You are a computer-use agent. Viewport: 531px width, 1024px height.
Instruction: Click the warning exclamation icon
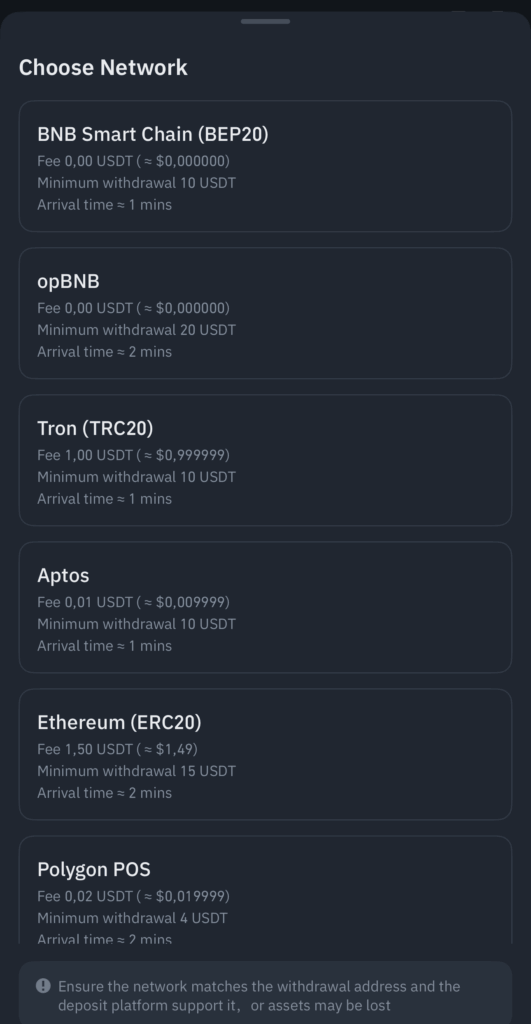pyautogui.click(x=43, y=985)
